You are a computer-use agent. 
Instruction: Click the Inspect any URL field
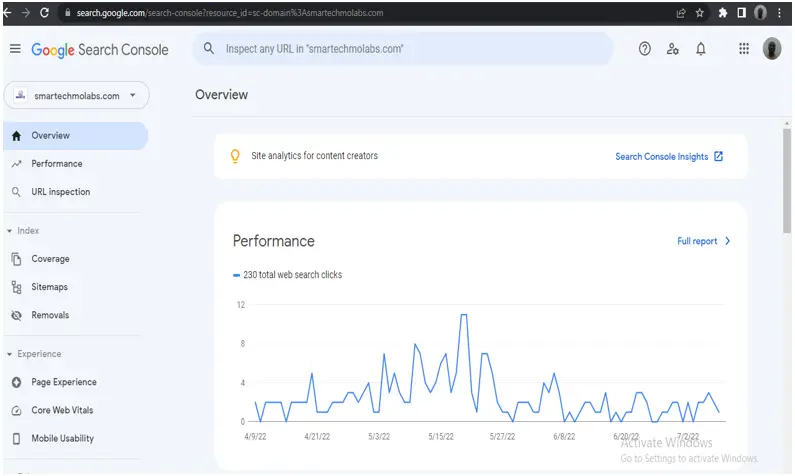click(x=403, y=49)
